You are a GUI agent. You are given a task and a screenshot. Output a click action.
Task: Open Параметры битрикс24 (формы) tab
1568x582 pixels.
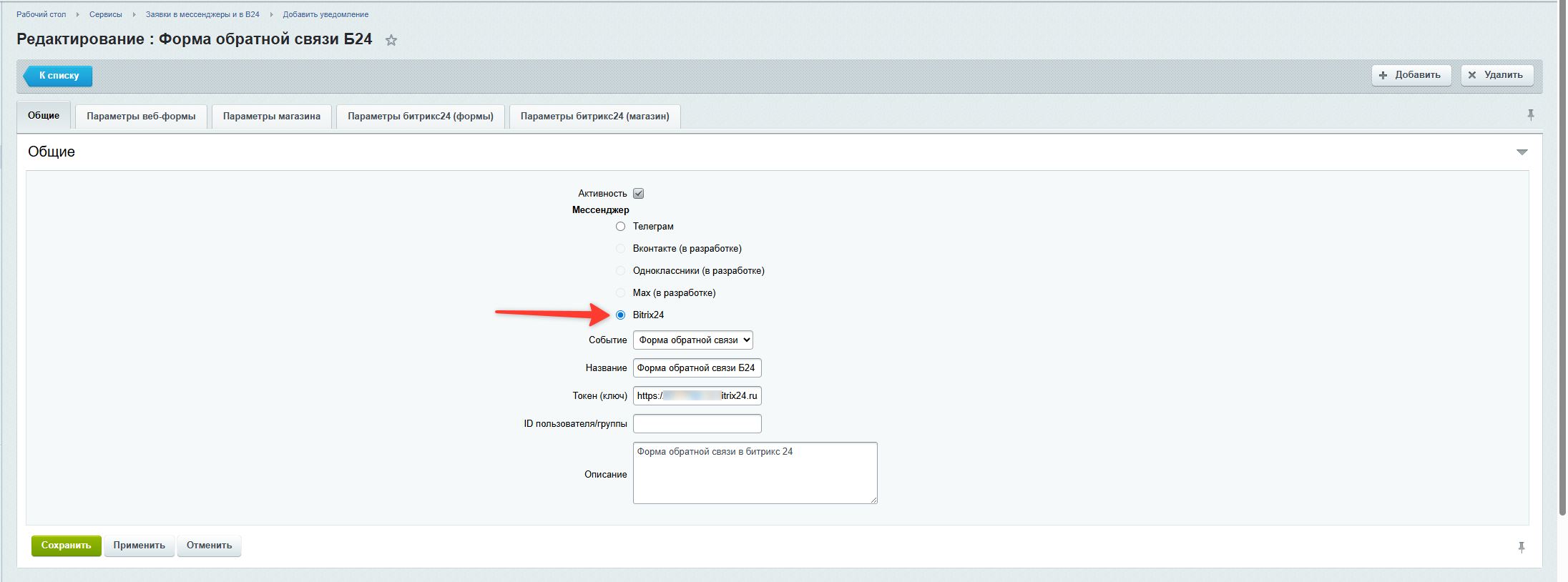coord(420,117)
